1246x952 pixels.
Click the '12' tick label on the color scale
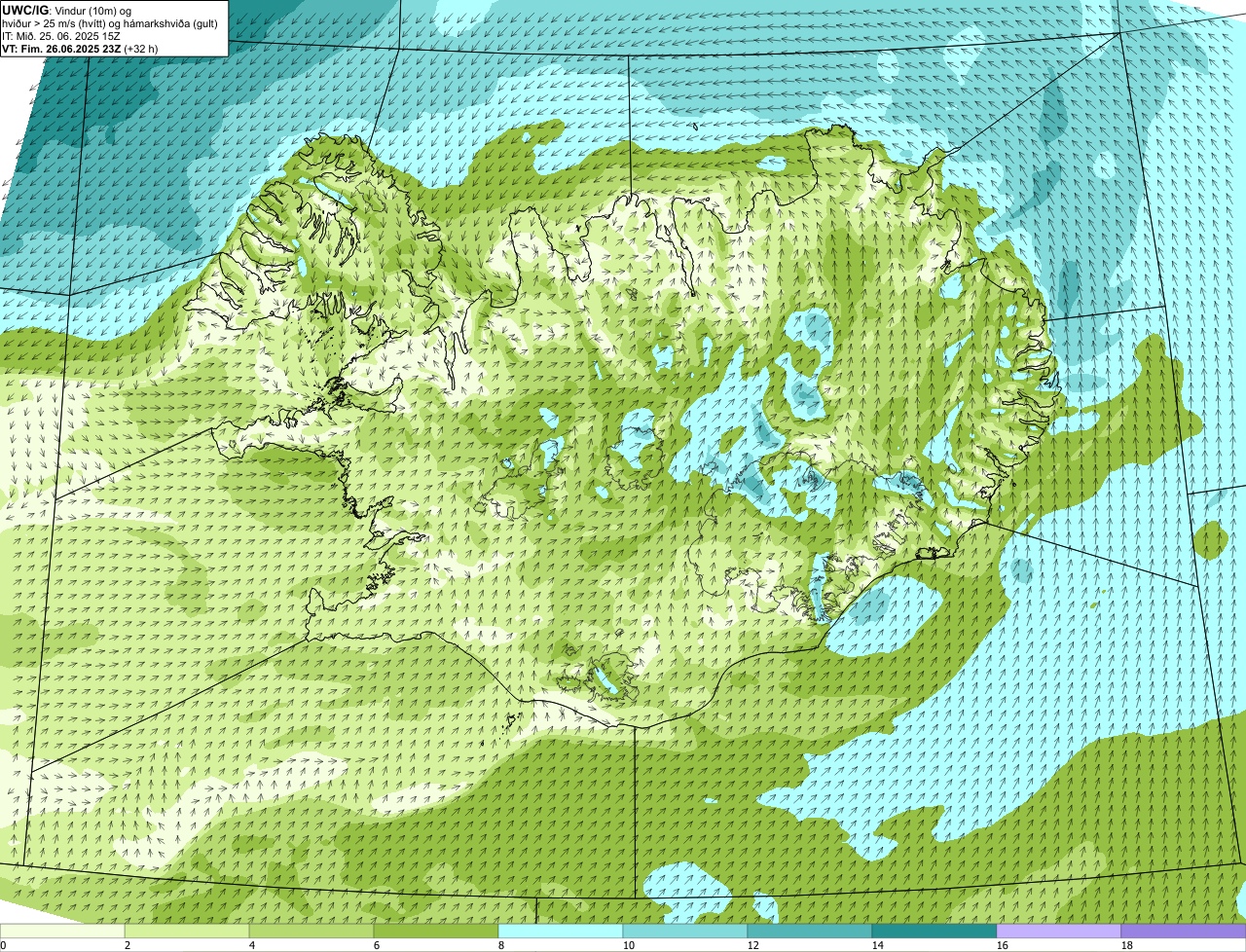tap(753, 945)
